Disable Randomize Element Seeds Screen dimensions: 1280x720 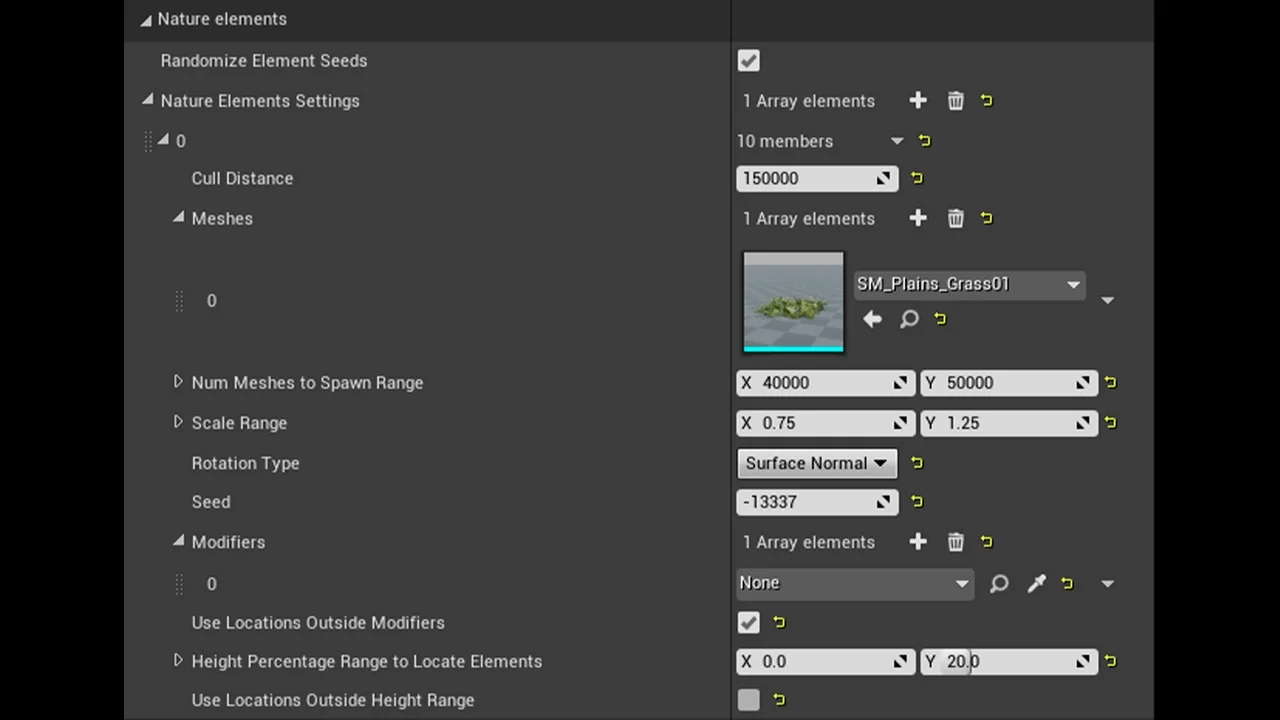click(748, 61)
